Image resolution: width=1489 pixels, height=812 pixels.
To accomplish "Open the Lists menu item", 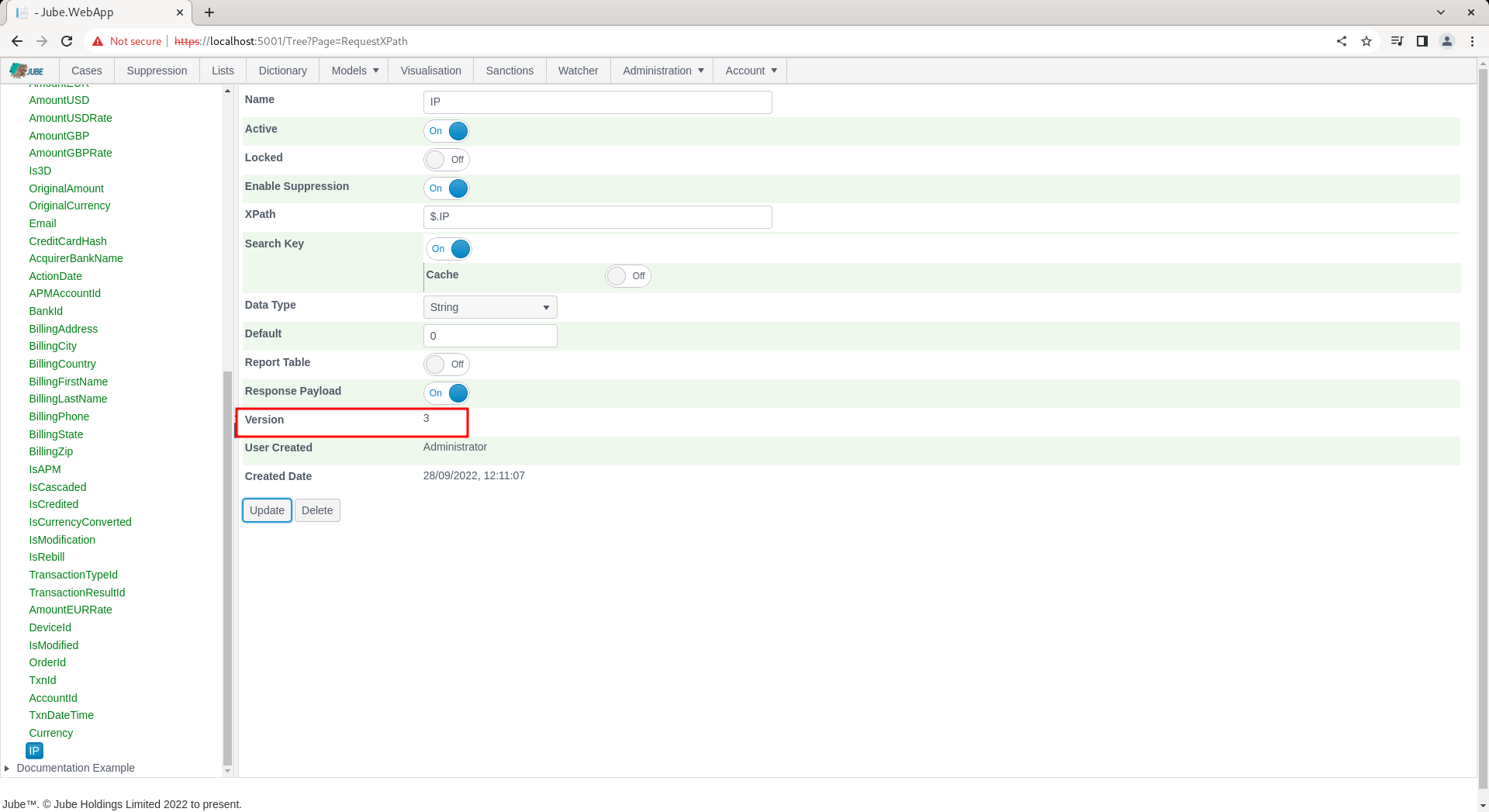I will tap(223, 71).
